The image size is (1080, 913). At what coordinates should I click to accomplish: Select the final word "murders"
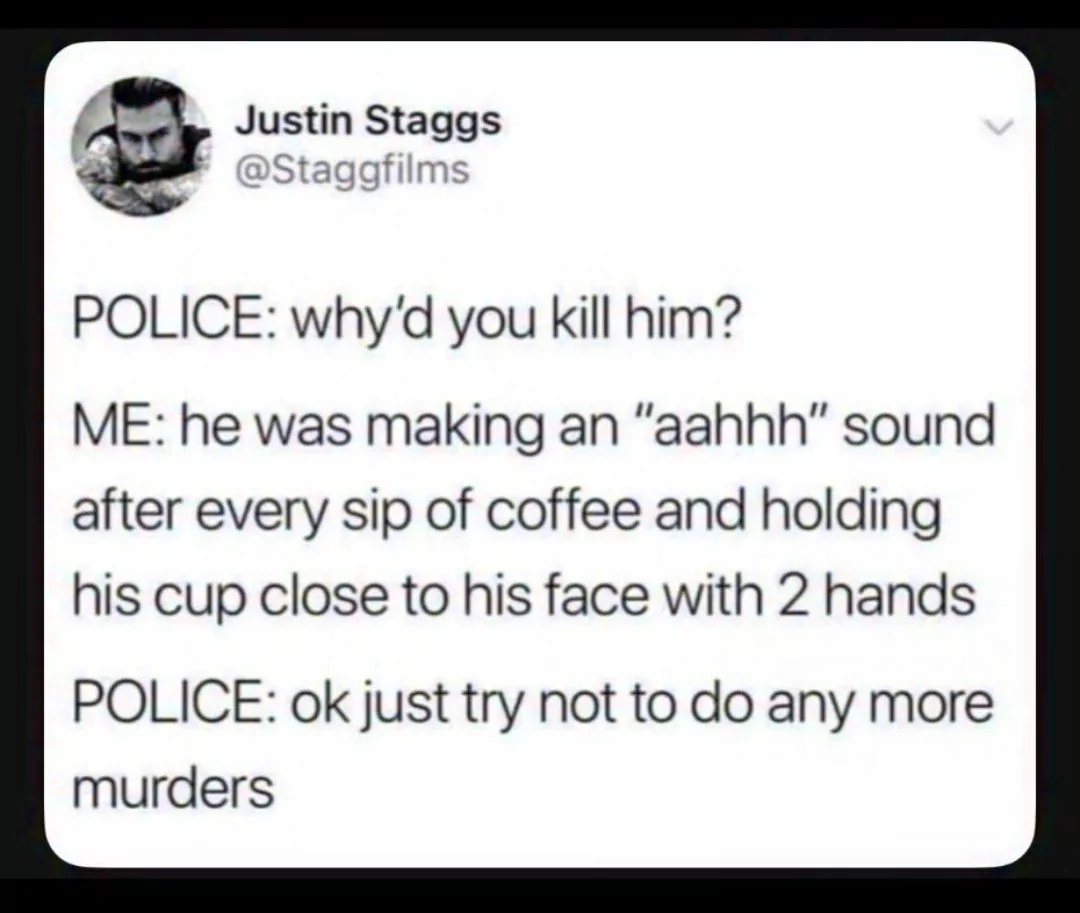point(173,787)
